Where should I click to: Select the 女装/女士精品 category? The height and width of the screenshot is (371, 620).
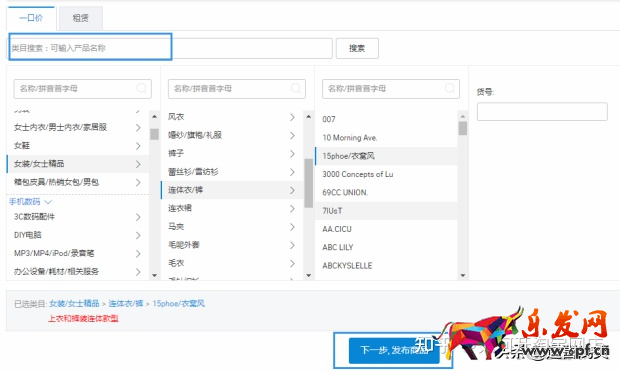point(78,164)
